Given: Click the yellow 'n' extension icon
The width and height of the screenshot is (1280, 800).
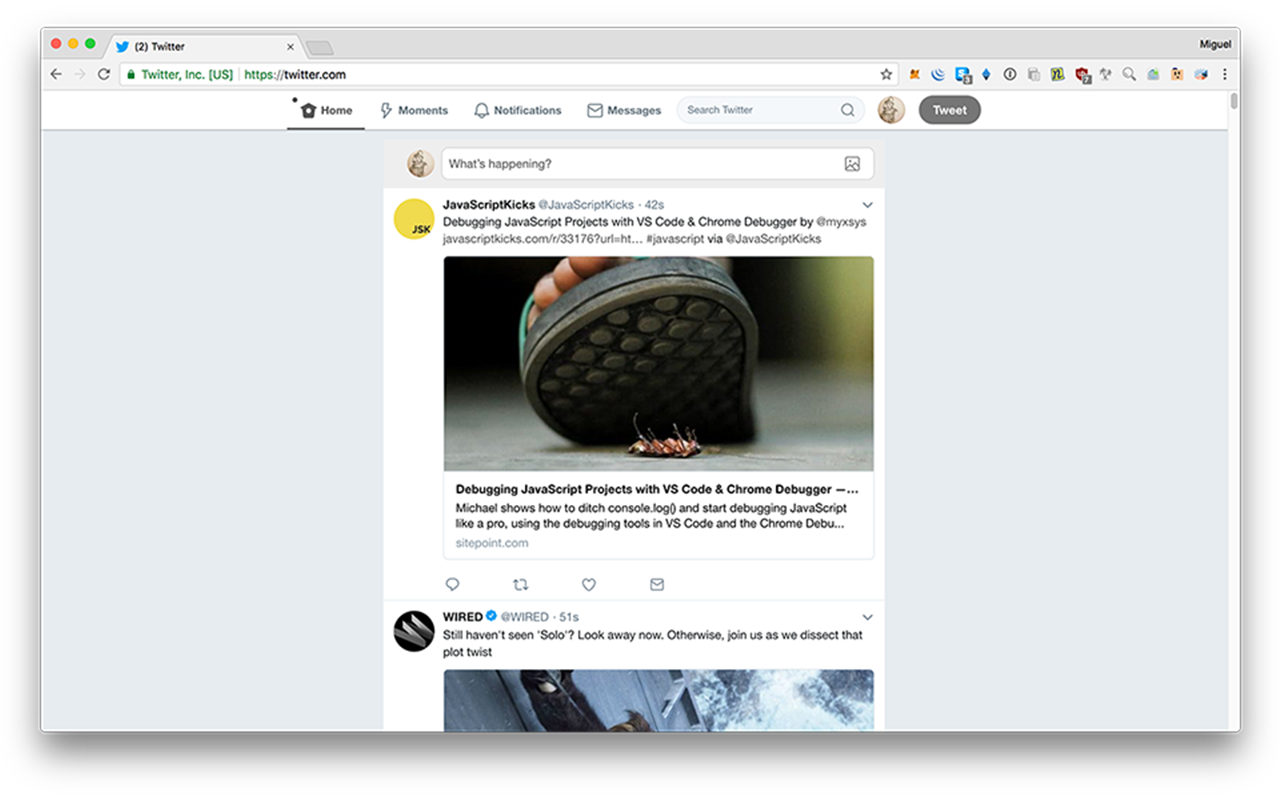Looking at the screenshot, I should [1058, 74].
